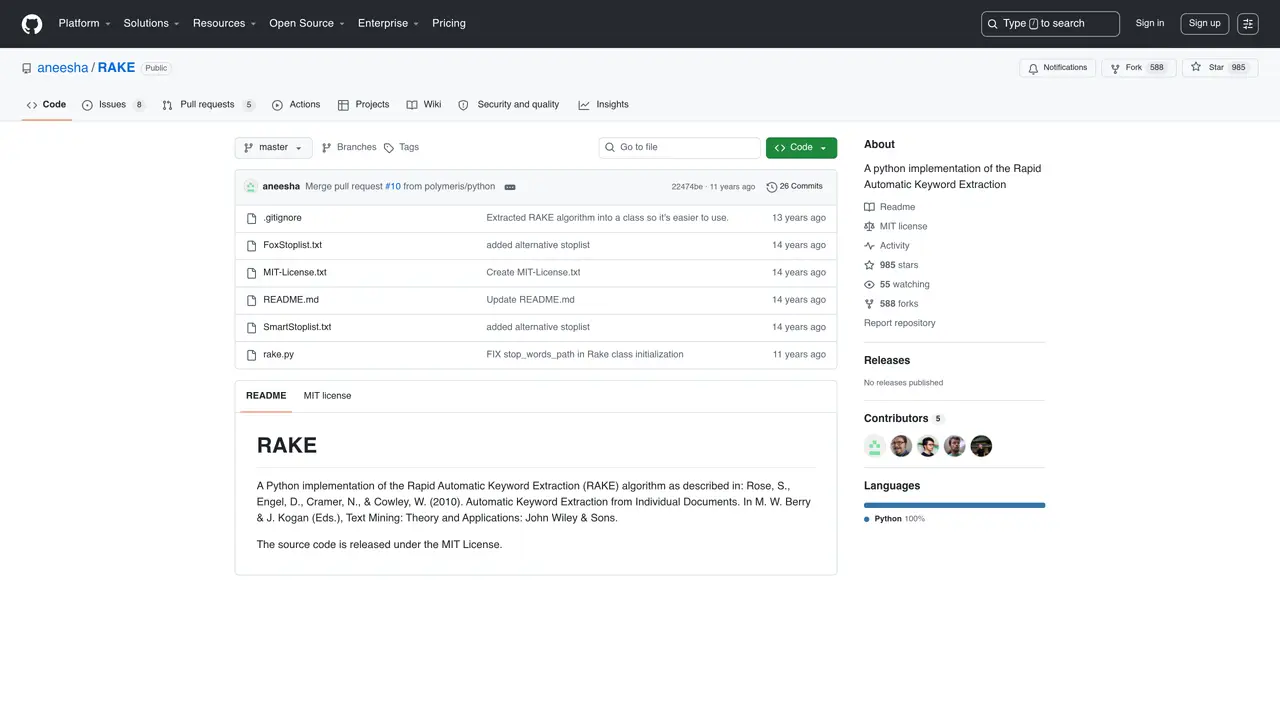Click the Sign up button
This screenshot has width=1280, height=720.
1204,24
